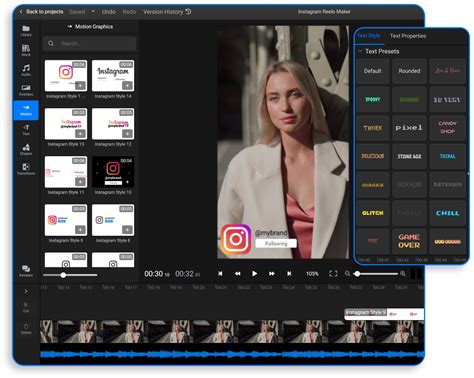Select the Motion graphics sidebar icon
The image size is (474, 378).
click(26, 110)
